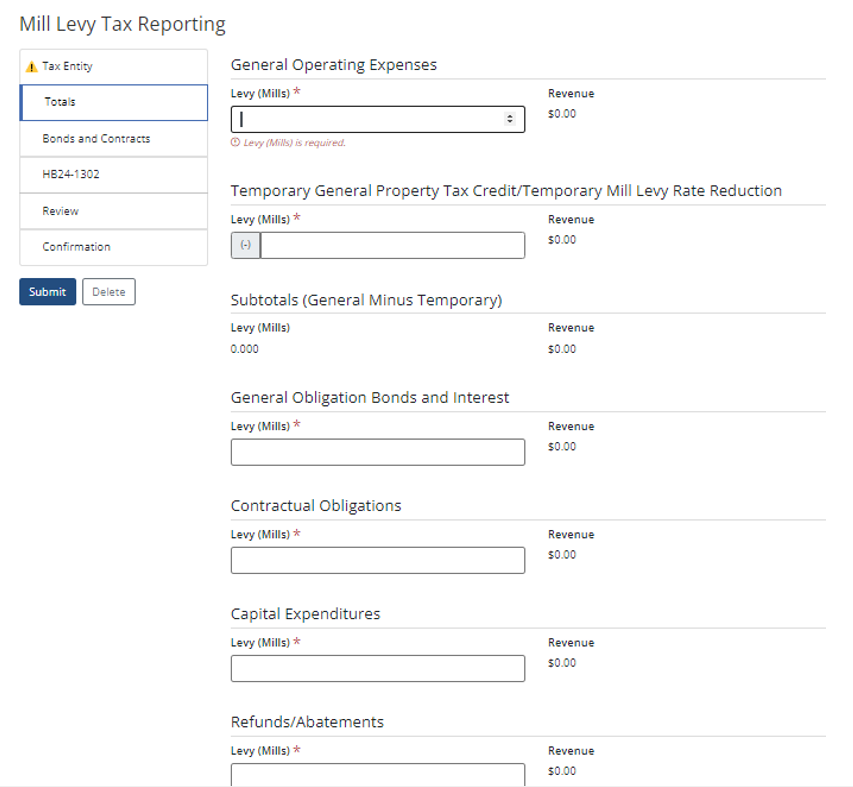This screenshot has height=787, width=853.
Task: Click the Levy (Mills) is required message
Action: pos(297,143)
